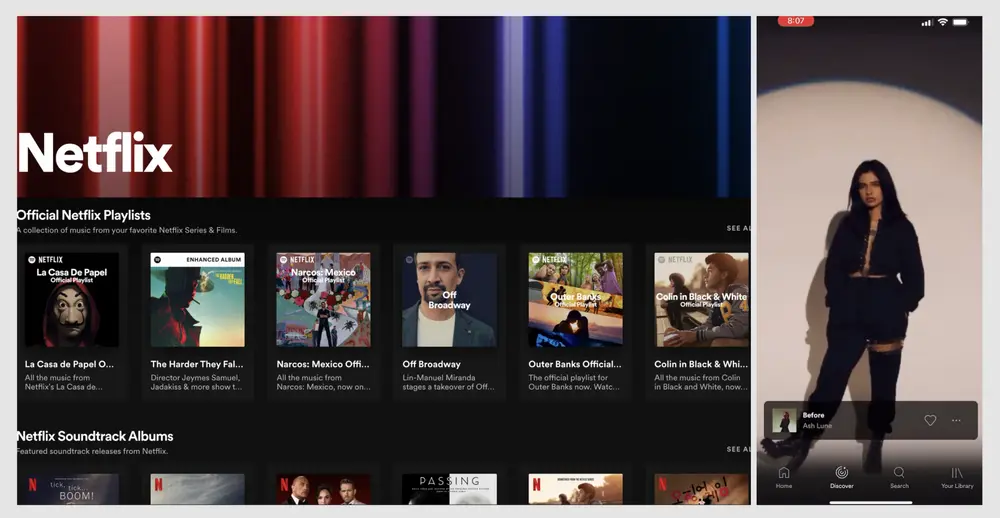This screenshot has height=518, width=1000.
Task: Tap the Search magnifier icon
Action: click(x=899, y=473)
